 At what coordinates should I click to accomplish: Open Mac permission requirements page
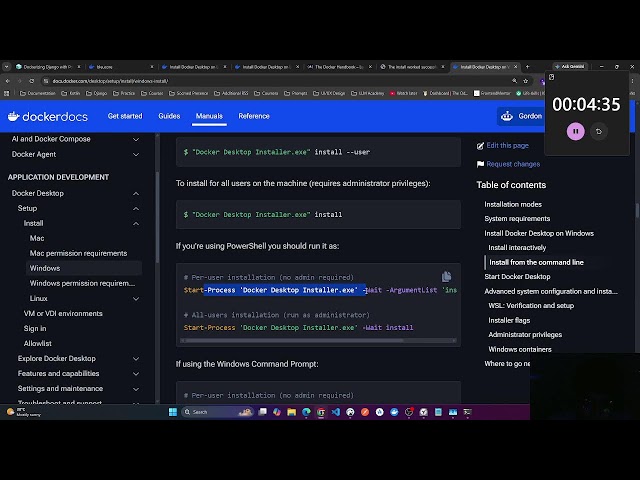(x=78, y=253)
